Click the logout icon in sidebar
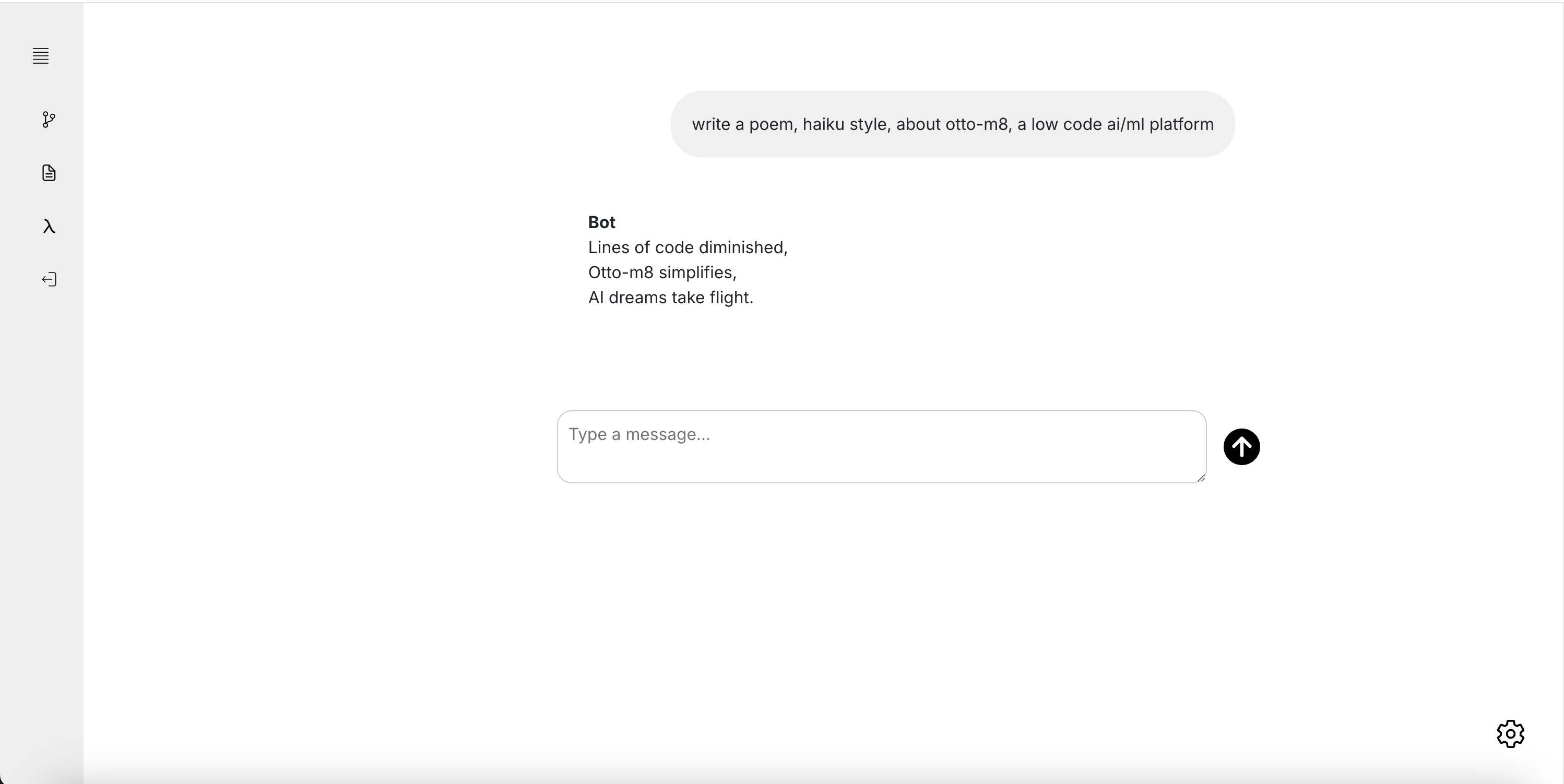1564x784 pixels. [49, 279]
